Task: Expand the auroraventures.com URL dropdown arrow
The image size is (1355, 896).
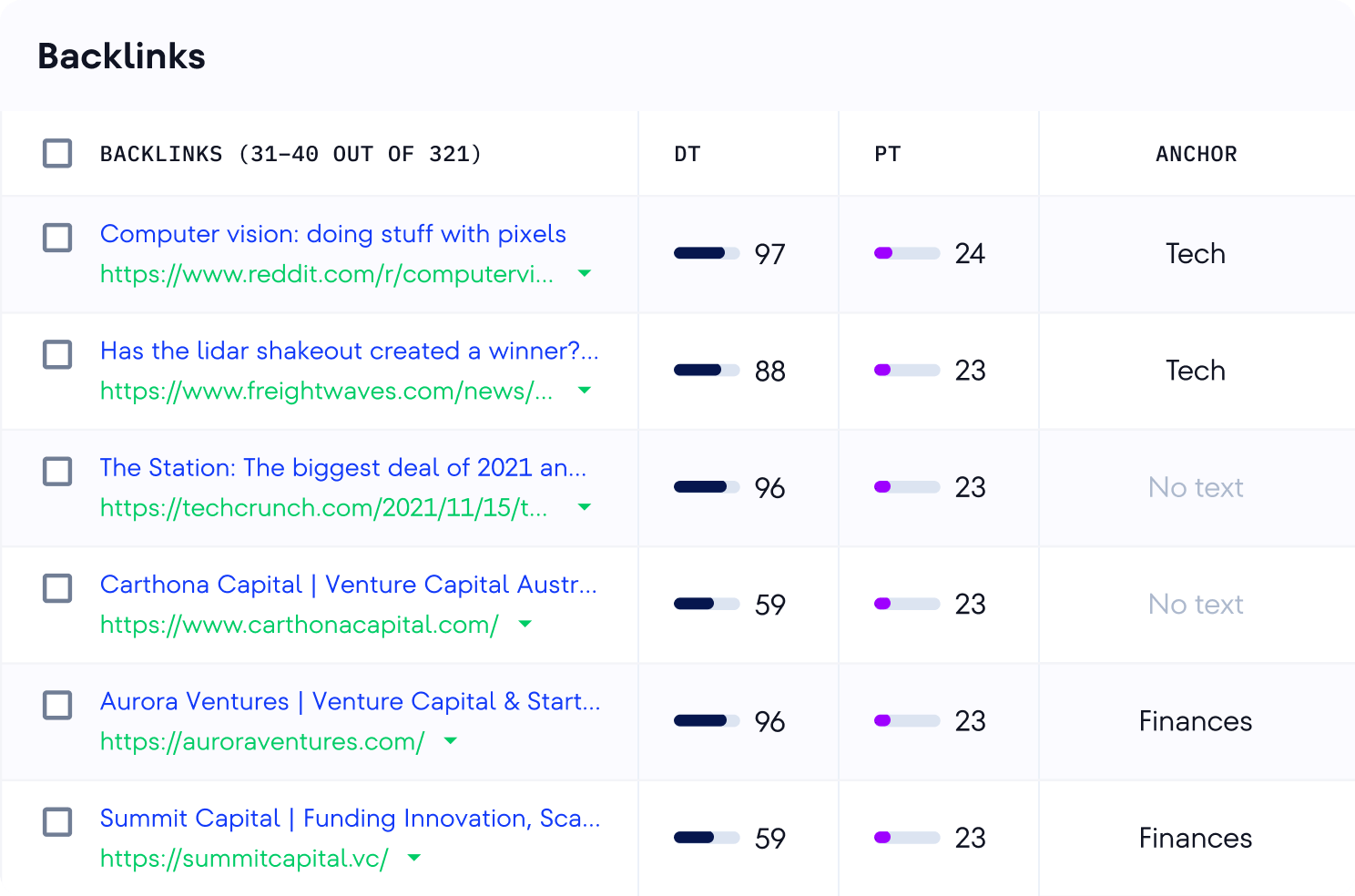Action: pyautogui.click(x=450, y=741)
